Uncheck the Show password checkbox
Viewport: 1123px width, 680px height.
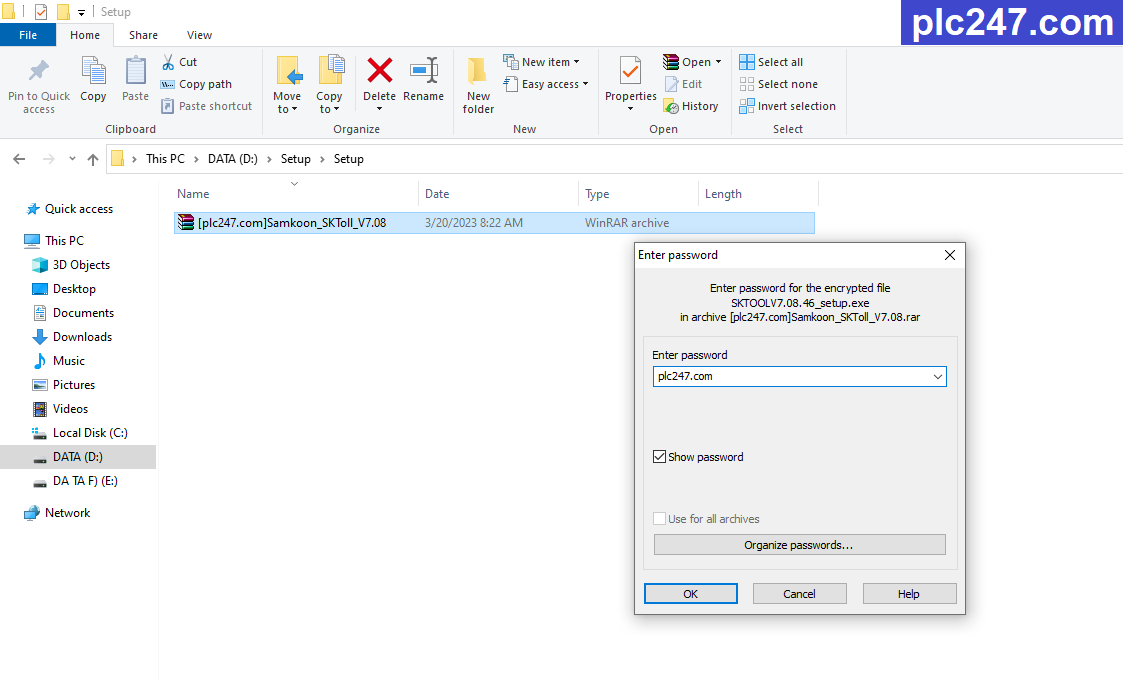(660, 456)
